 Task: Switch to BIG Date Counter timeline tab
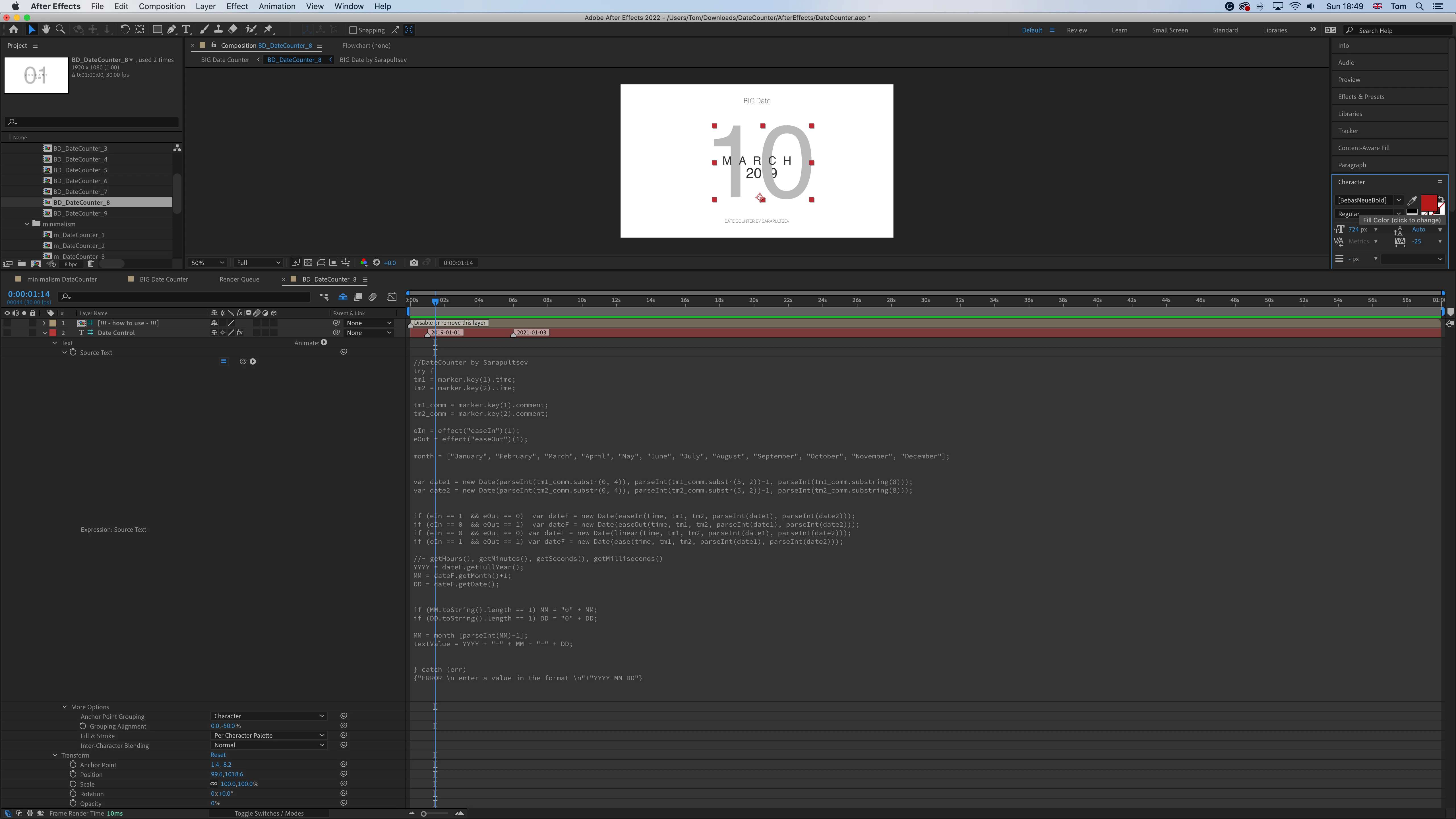click(163, 279)
